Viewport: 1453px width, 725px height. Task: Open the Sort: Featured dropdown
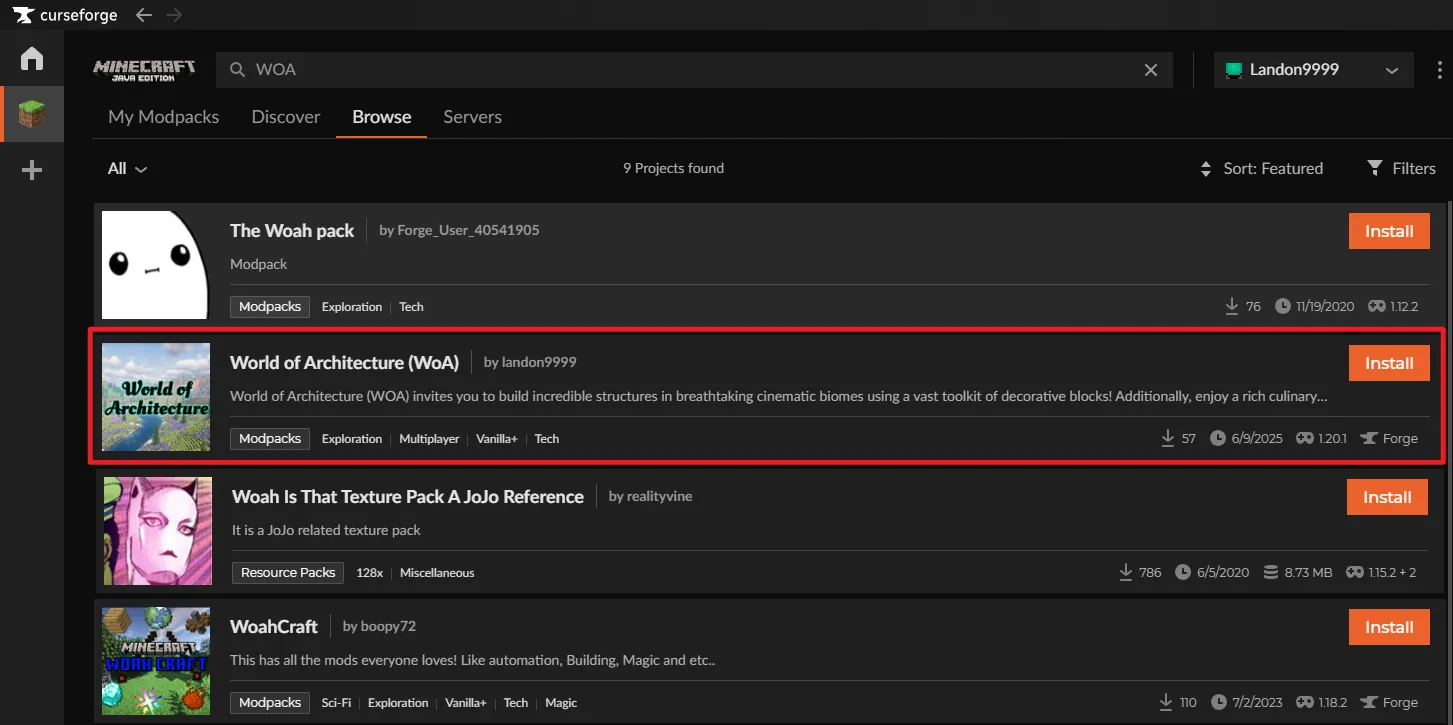[1262, 168]
